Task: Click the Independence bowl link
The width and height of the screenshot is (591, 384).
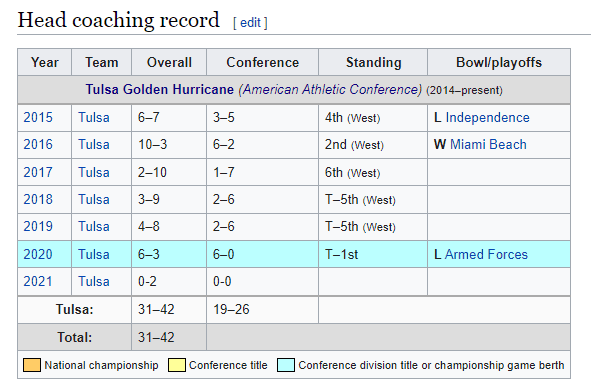Action: 487,118
